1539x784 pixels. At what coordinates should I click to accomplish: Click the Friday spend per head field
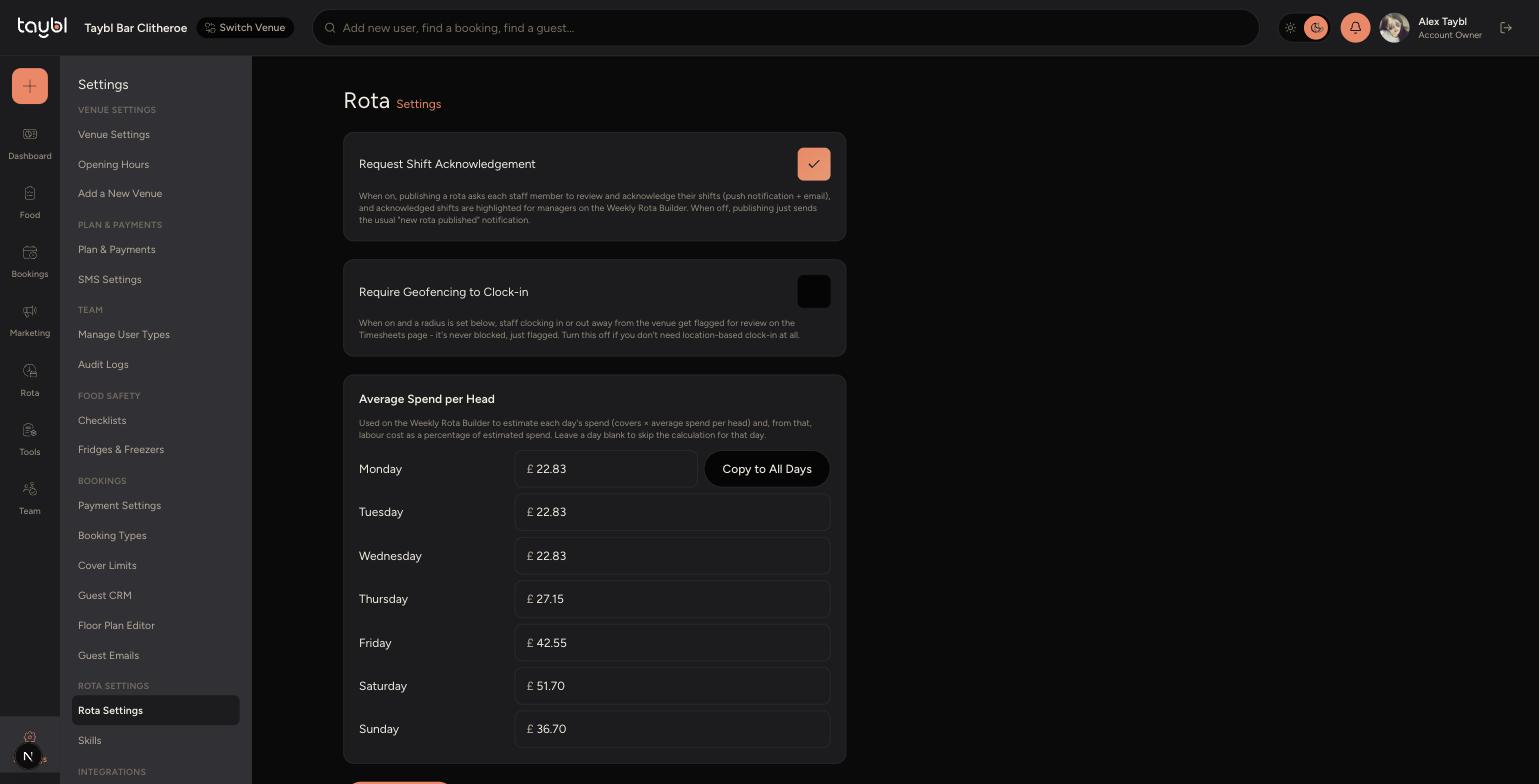coord(672,643)
